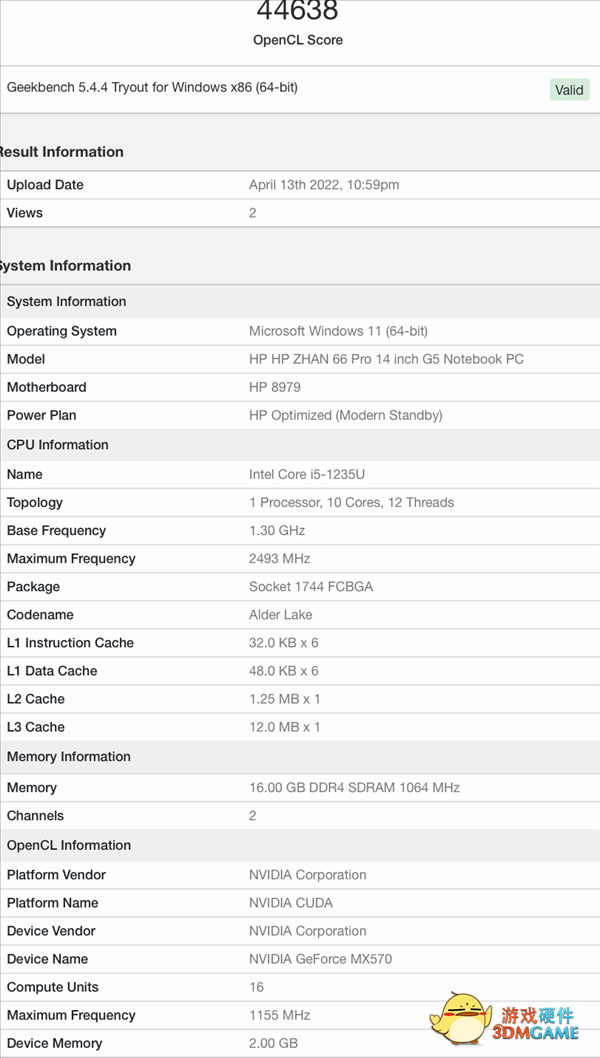Select 'Socket 1744 FCBGA' value

pos(311,587)
